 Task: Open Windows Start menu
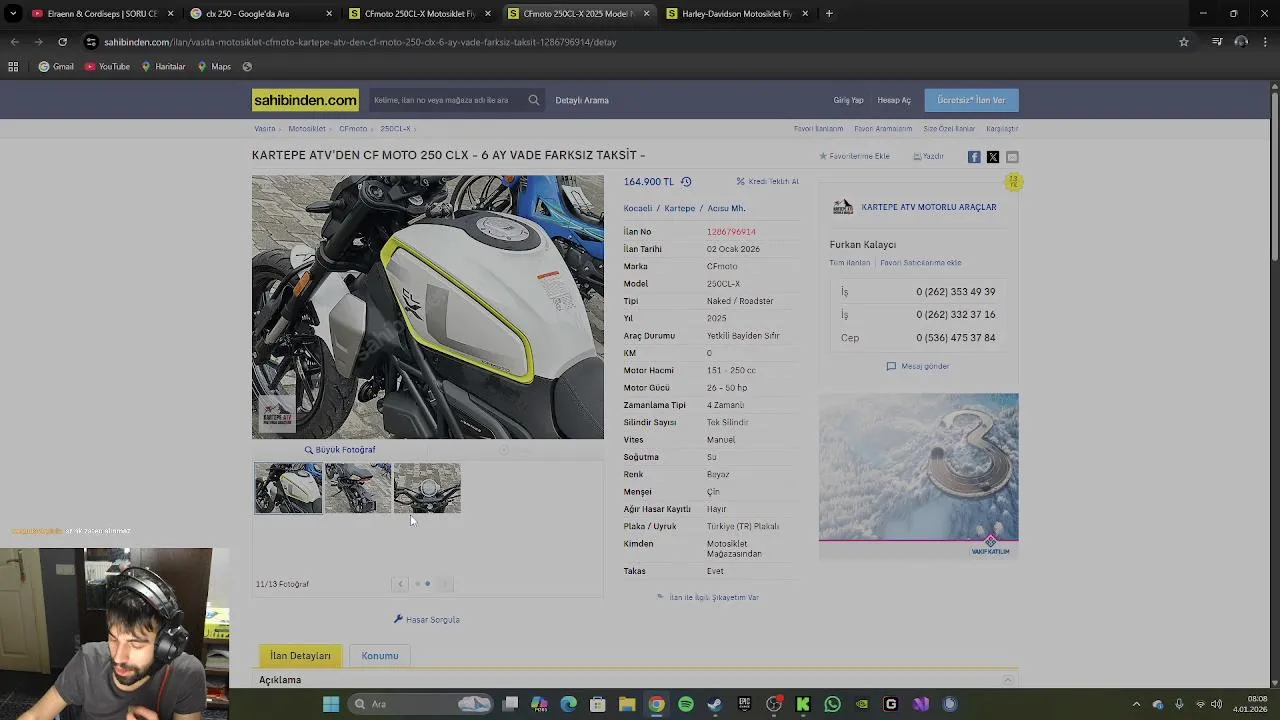[x=331, y=704]
